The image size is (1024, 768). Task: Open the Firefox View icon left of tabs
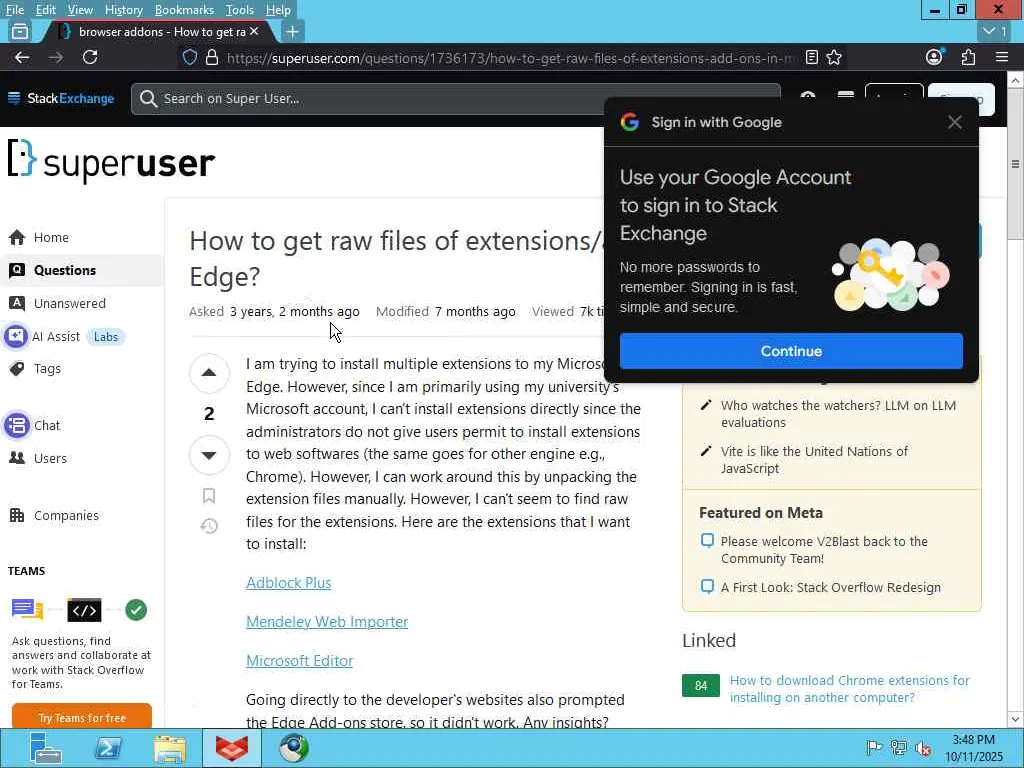[x=20, y=31]
